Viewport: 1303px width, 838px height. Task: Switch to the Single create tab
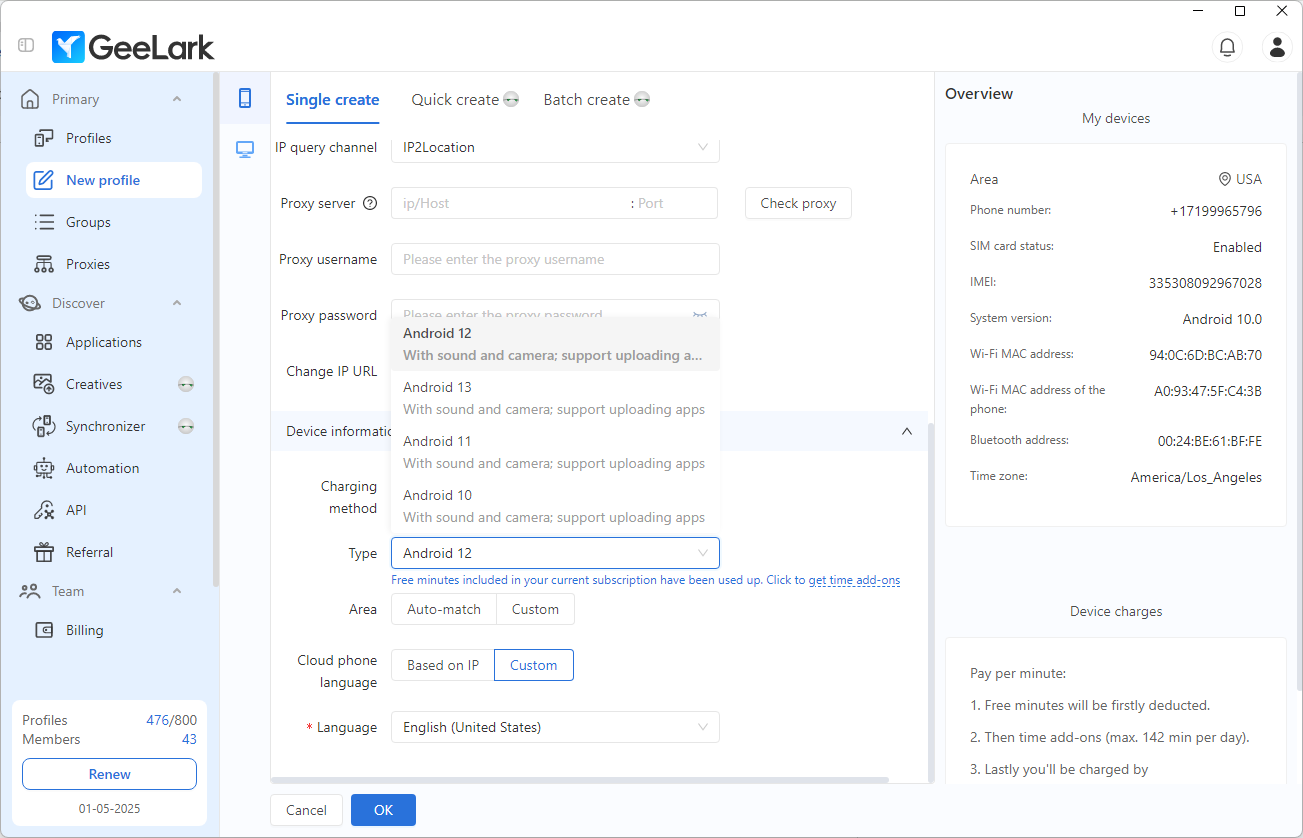coord(332,100)
